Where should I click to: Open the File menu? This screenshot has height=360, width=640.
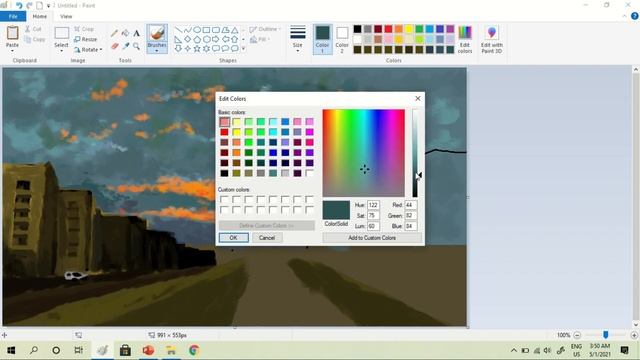point(13,16)
